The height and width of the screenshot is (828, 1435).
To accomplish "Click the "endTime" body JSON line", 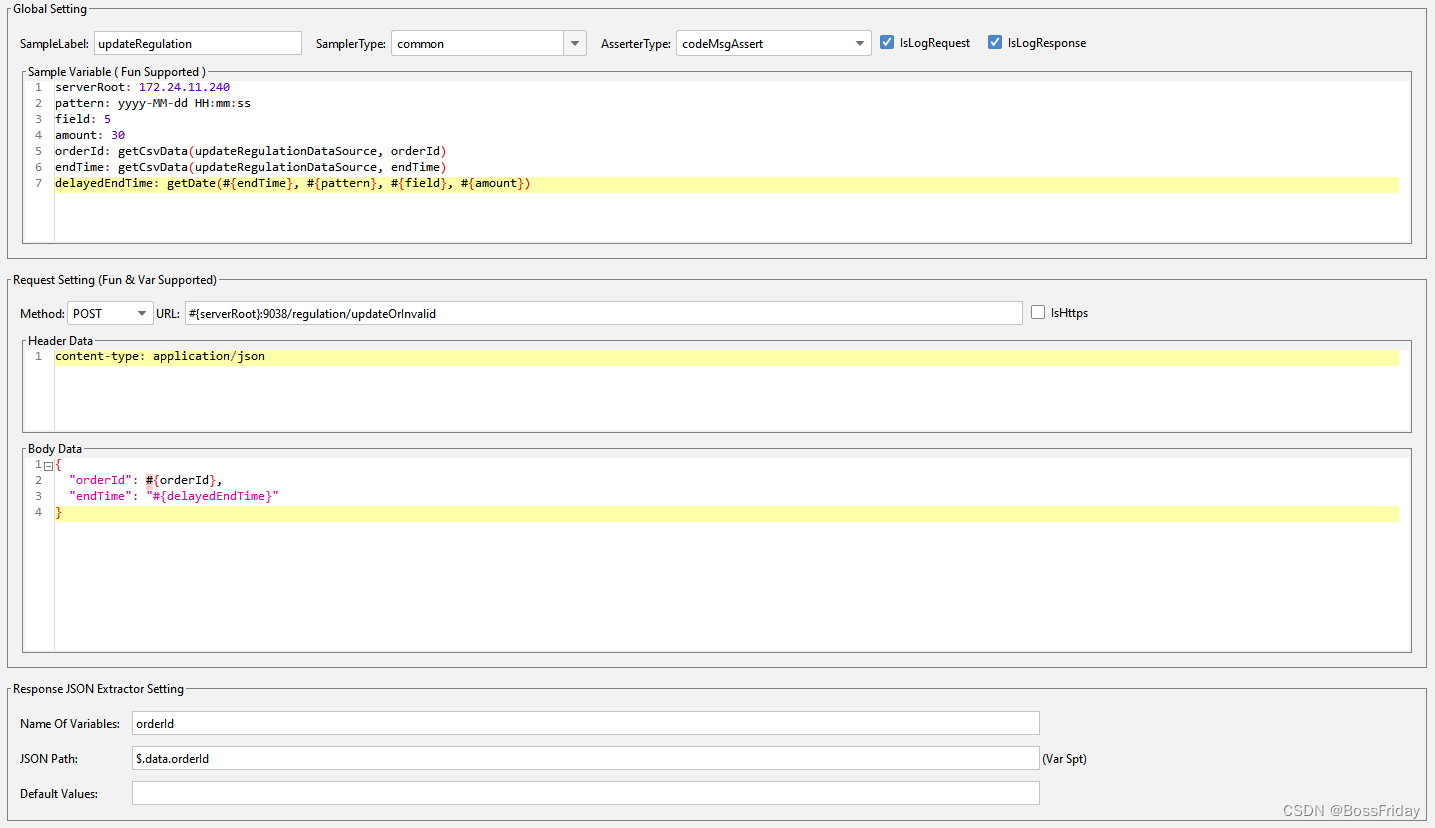I will click(x=174, y=496).
